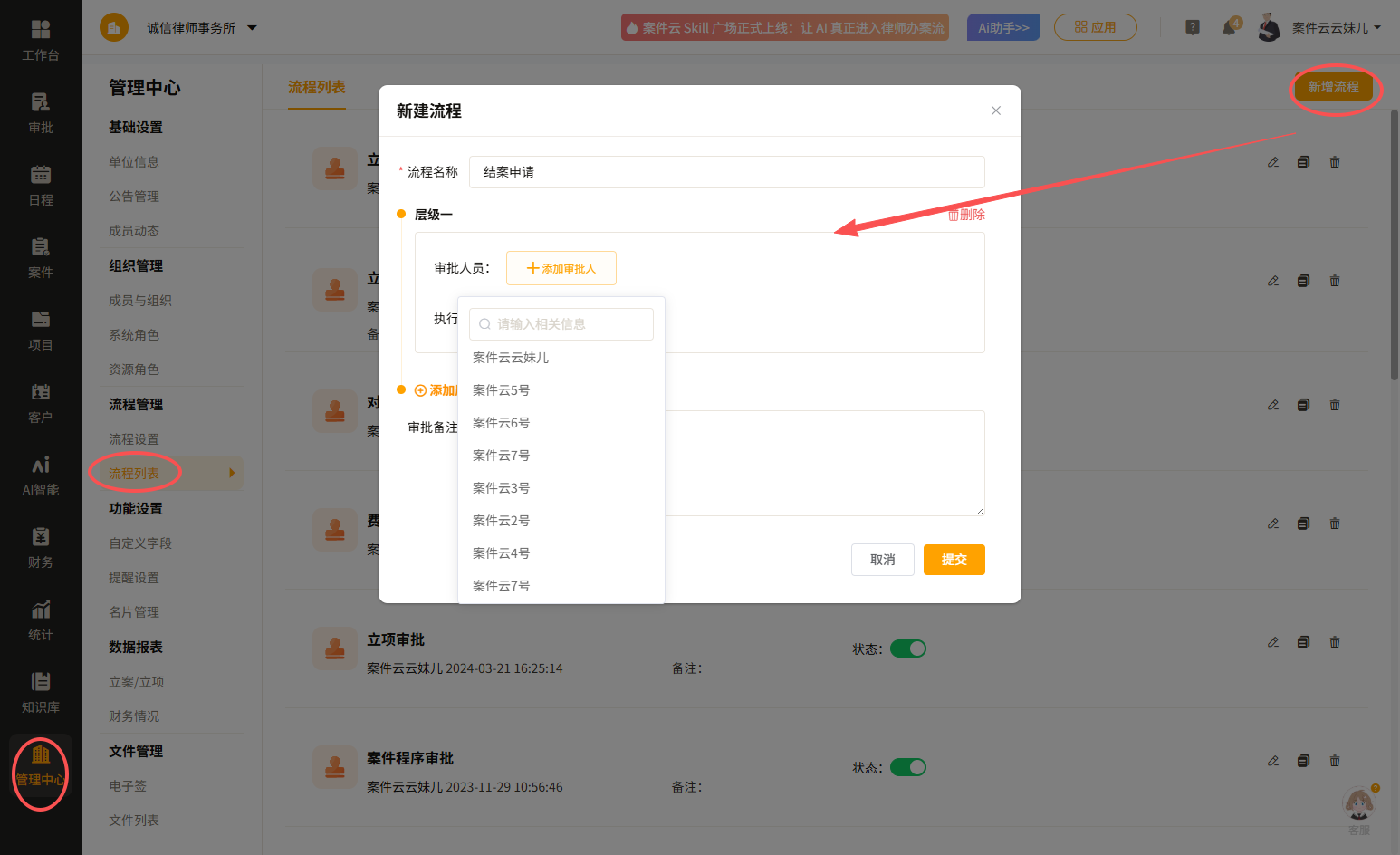The width and height of the screenshot is (1400, 855).
Task: Click the notification bell icon
Action: coord(1229,27)
